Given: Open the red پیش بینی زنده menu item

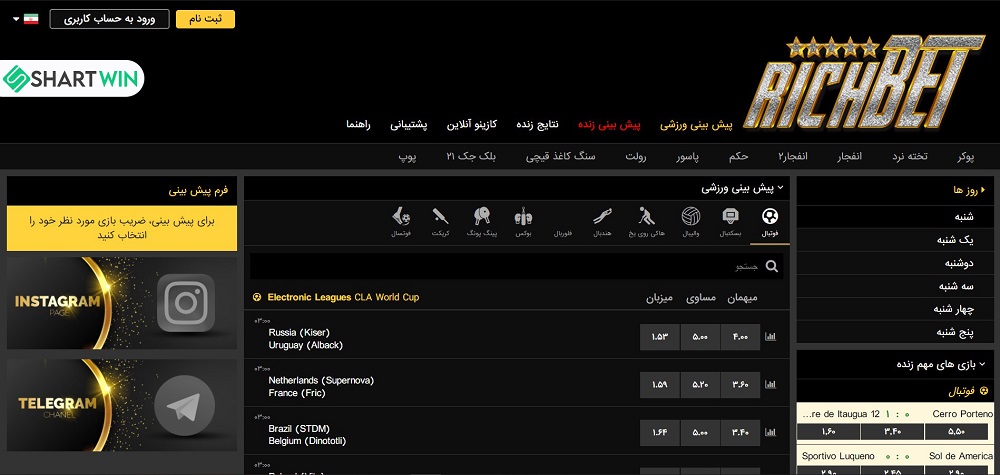Looking at the screenshot, I should [x=609, y=125].
